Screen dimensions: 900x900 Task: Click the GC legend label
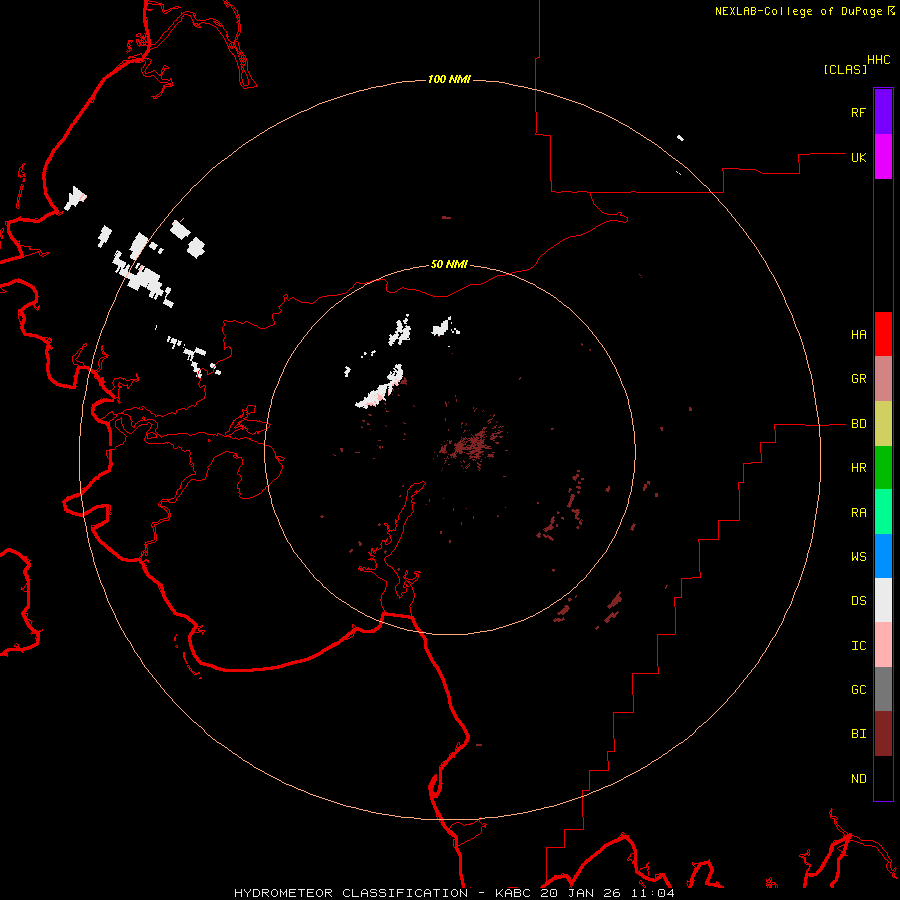858,690
